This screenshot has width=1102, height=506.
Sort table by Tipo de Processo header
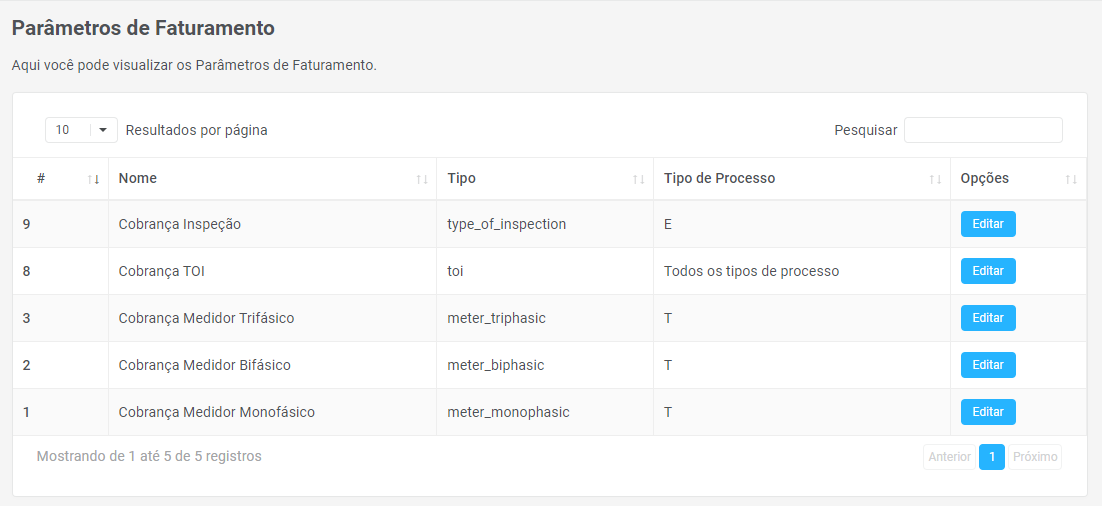tap(719, 178)
